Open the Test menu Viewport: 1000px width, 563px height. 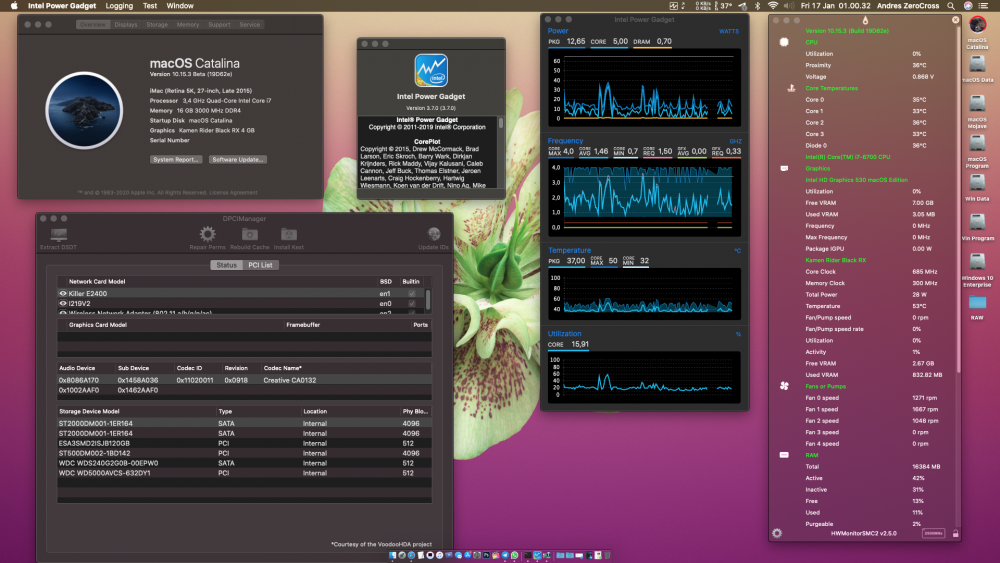coord(150,6)
